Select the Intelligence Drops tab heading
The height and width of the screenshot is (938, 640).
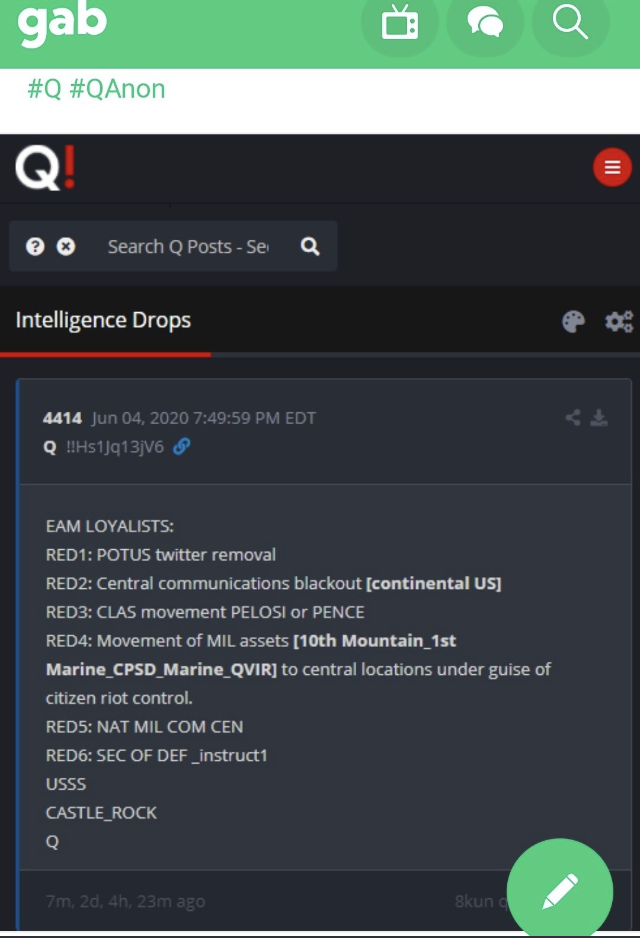(x=103, y=320)
